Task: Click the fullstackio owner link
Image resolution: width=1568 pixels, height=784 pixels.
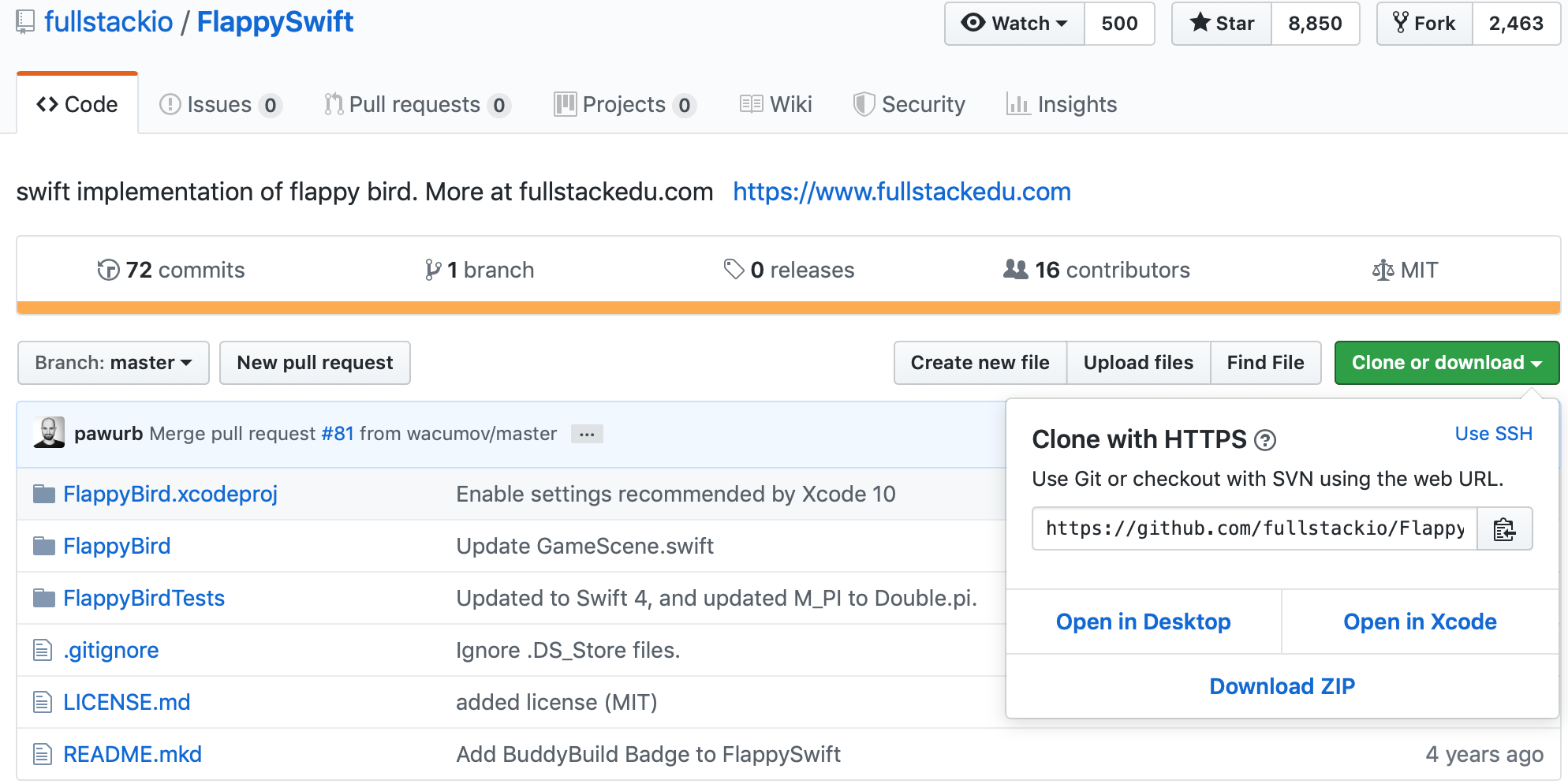Action: point(108,22)
